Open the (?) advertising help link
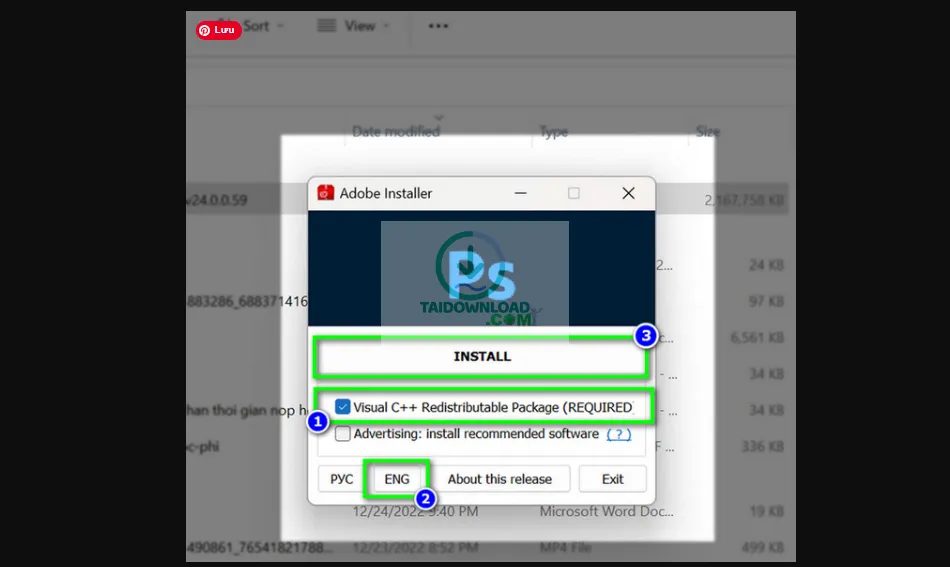The width and height of the screenshot is (950, 567). (x=619, y=434)
